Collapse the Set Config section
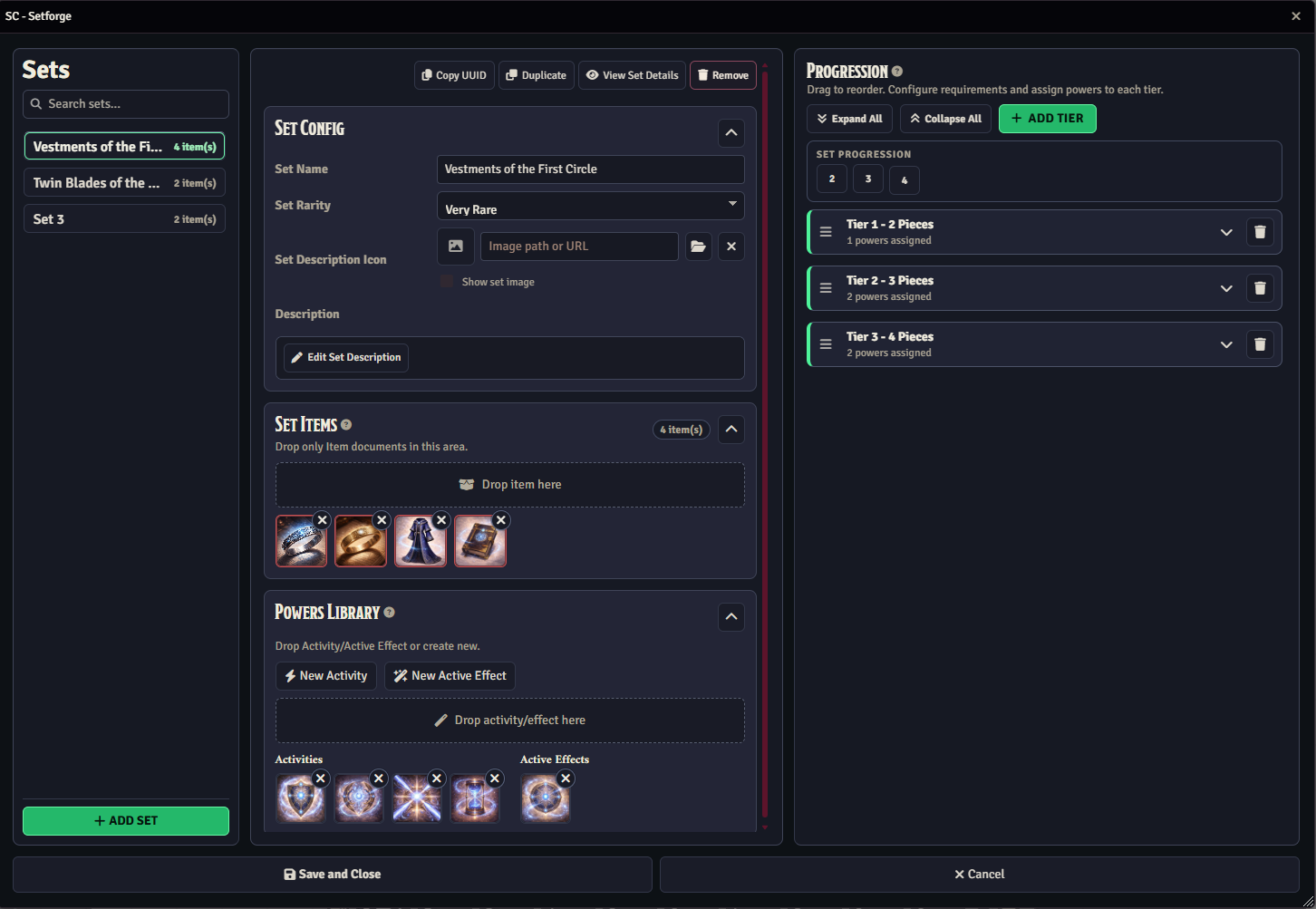This screenshot has width=1316, height=909. point(731,133)
